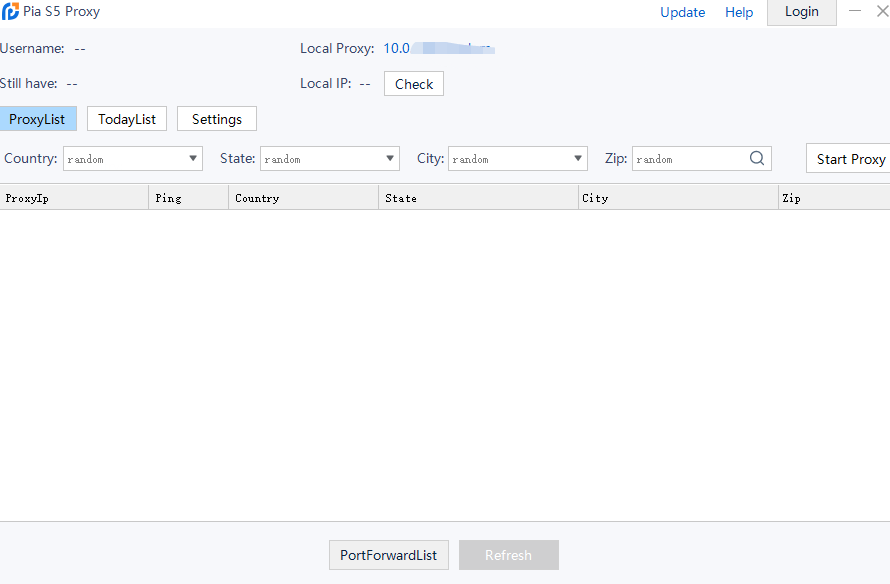Image resolution: width=890 pixels, height=584 pixels.
Task: Click the Still have label text
Action: tap(28, 83)
